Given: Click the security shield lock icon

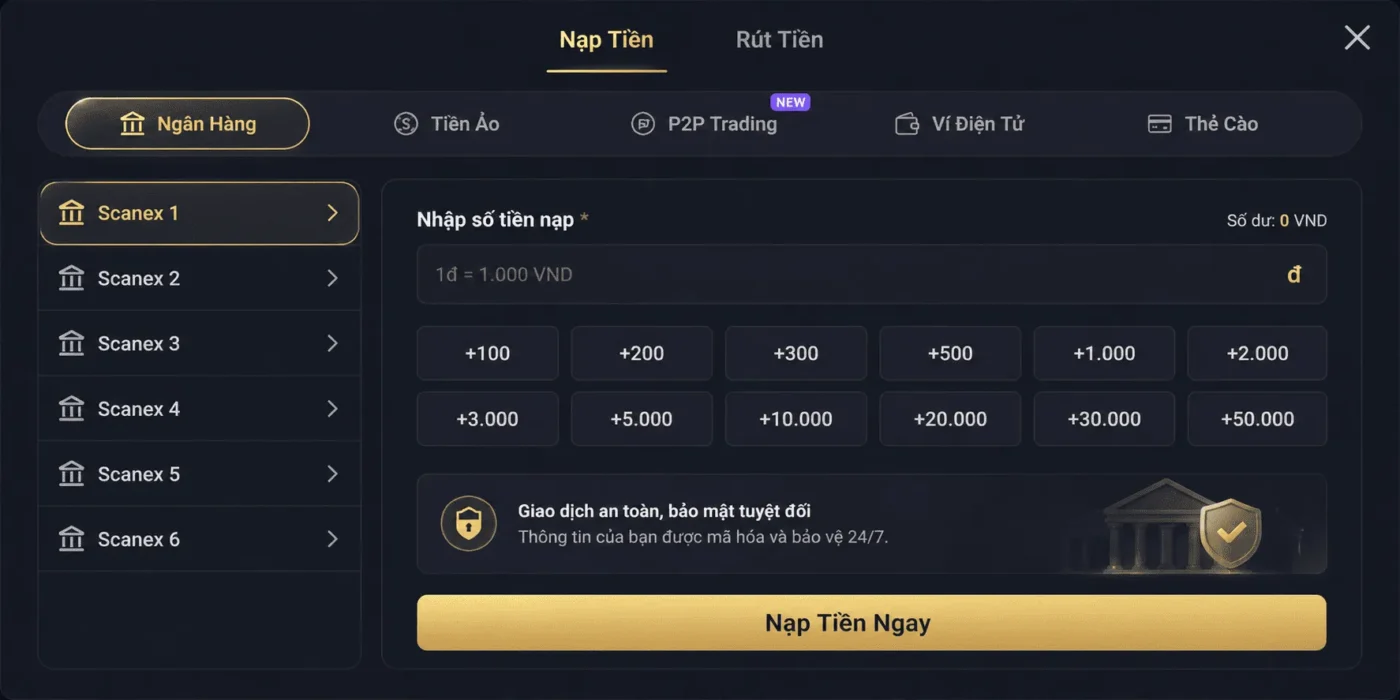Looking at the screenshot, I should [467, 523].
